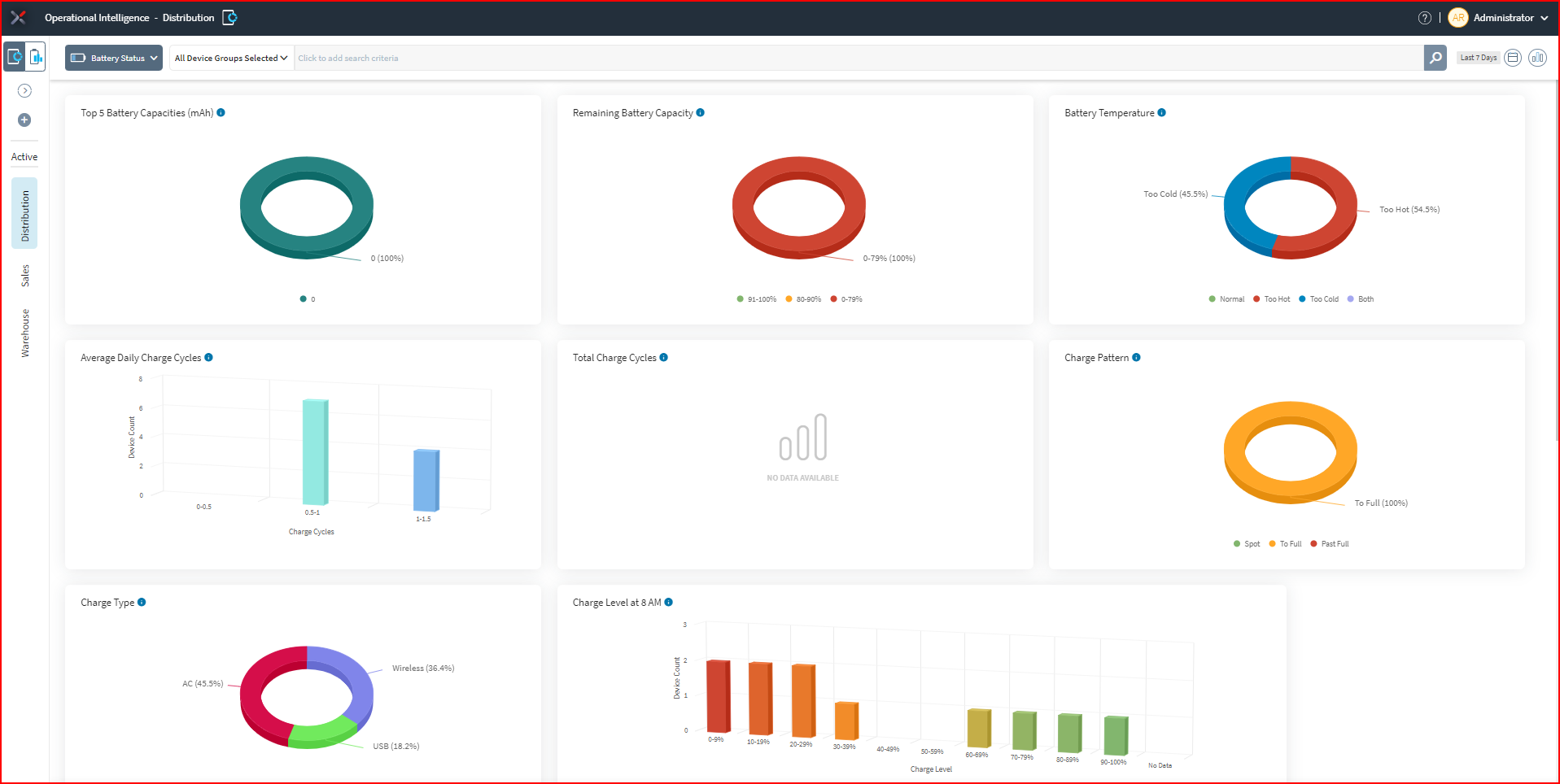Toggle the 0 legend item in Top 5 Battery Capacities

308,299
